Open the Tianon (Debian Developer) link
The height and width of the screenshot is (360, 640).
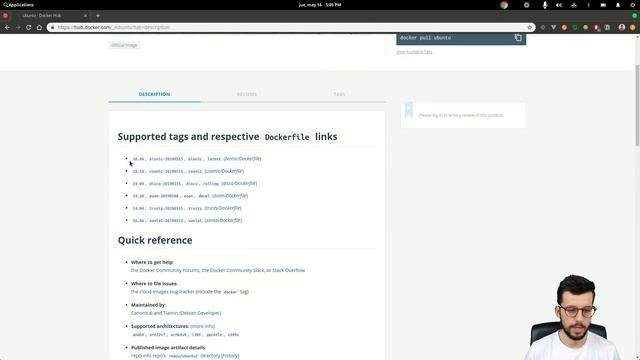(x=192, y=313)
